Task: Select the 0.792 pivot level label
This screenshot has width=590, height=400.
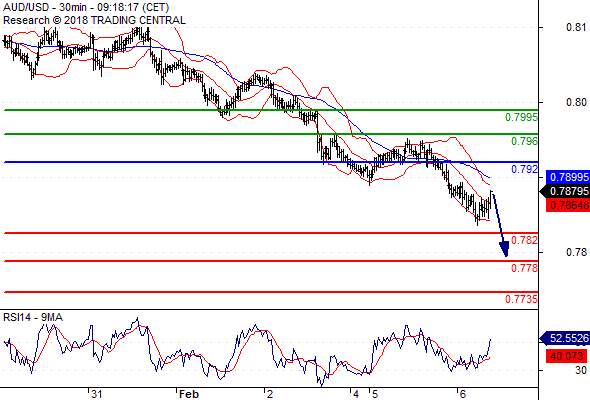Action: (524, 169)
